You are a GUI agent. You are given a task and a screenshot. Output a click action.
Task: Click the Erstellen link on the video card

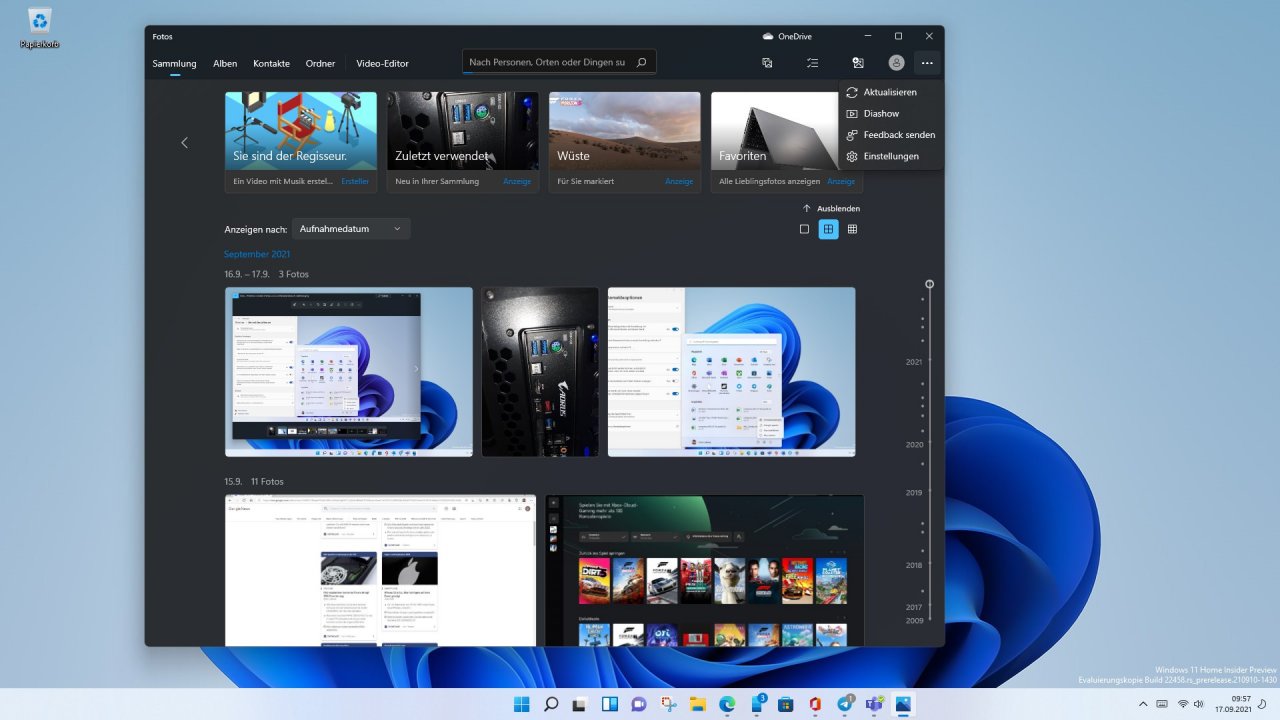click(x=355, y=181)
